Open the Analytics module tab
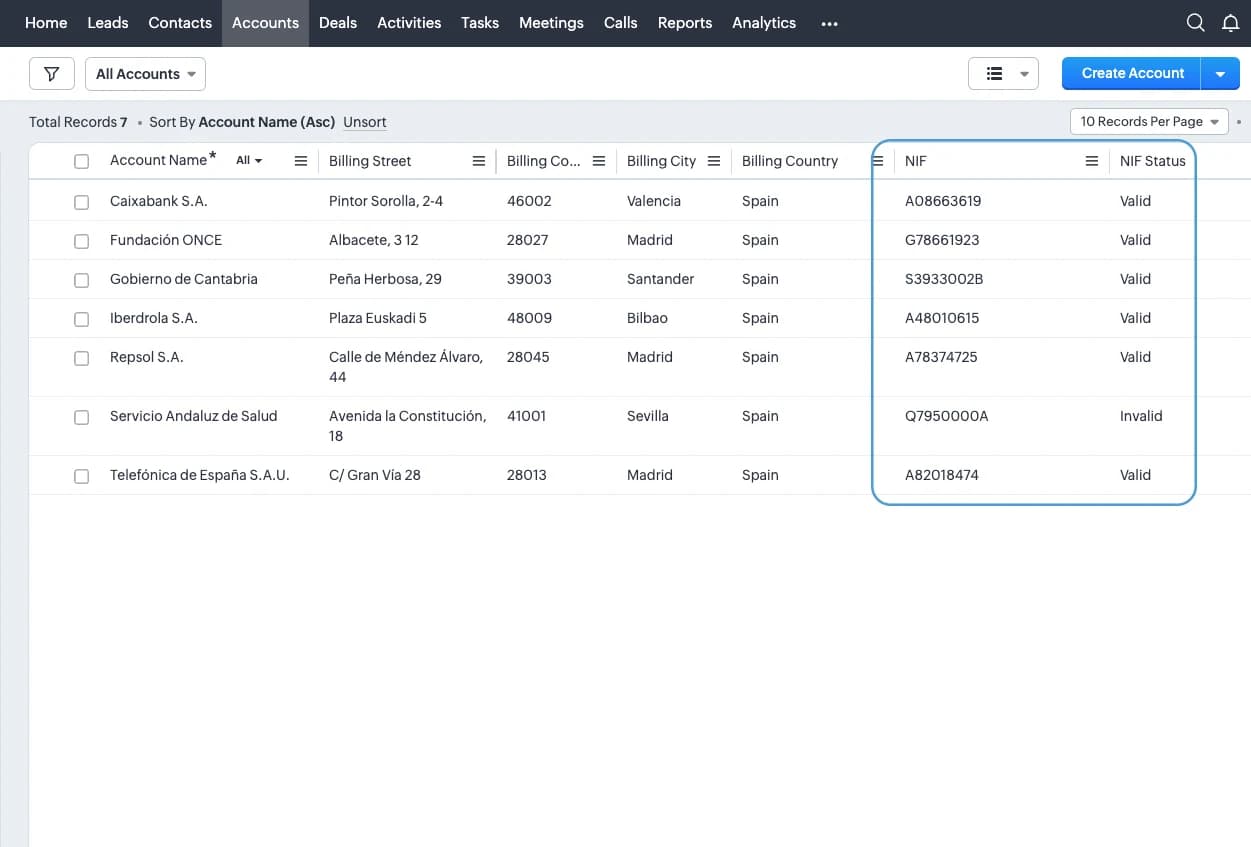This screenshot has width=1251, height=847. (764, 23)
